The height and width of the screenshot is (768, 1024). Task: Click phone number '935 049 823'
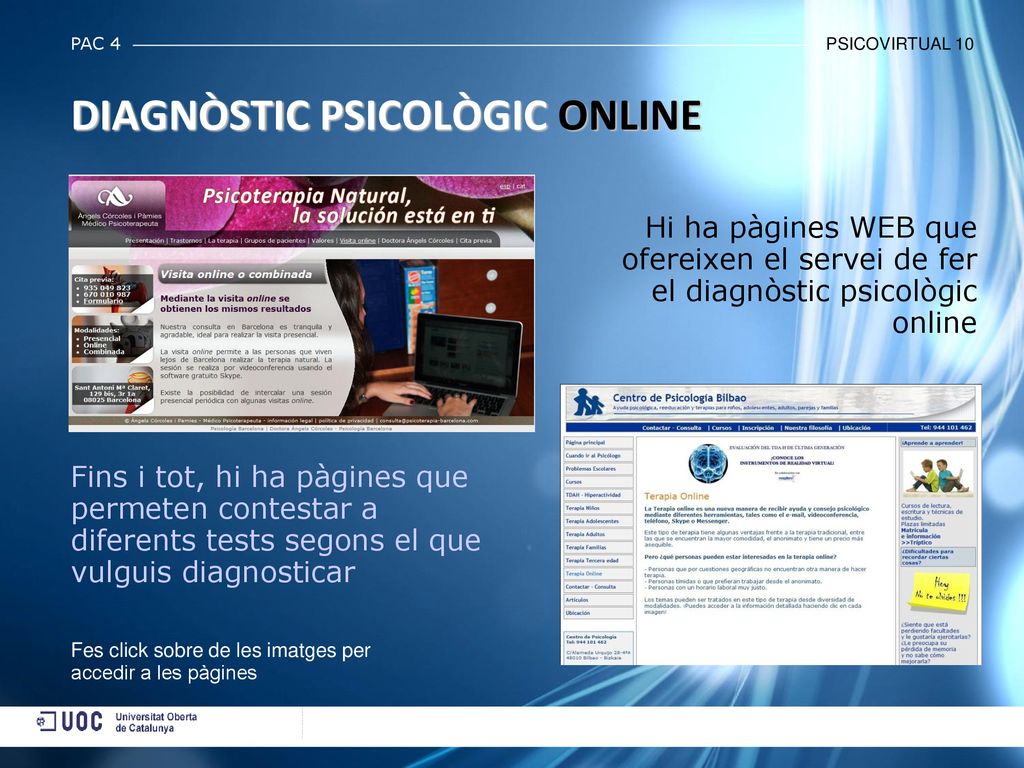pos(107,287)
